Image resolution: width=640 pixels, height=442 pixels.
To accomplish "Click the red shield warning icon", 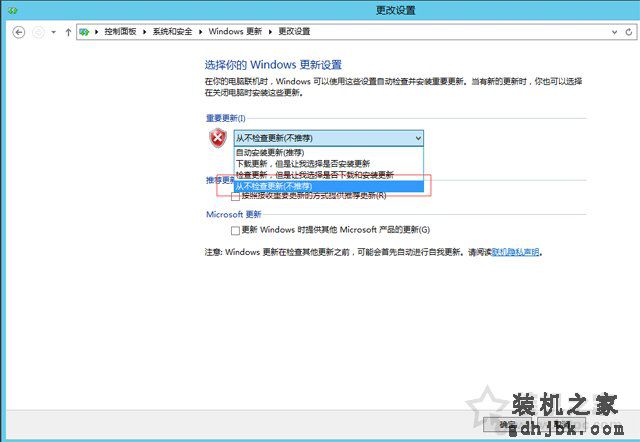I will (x=218, y=138).
